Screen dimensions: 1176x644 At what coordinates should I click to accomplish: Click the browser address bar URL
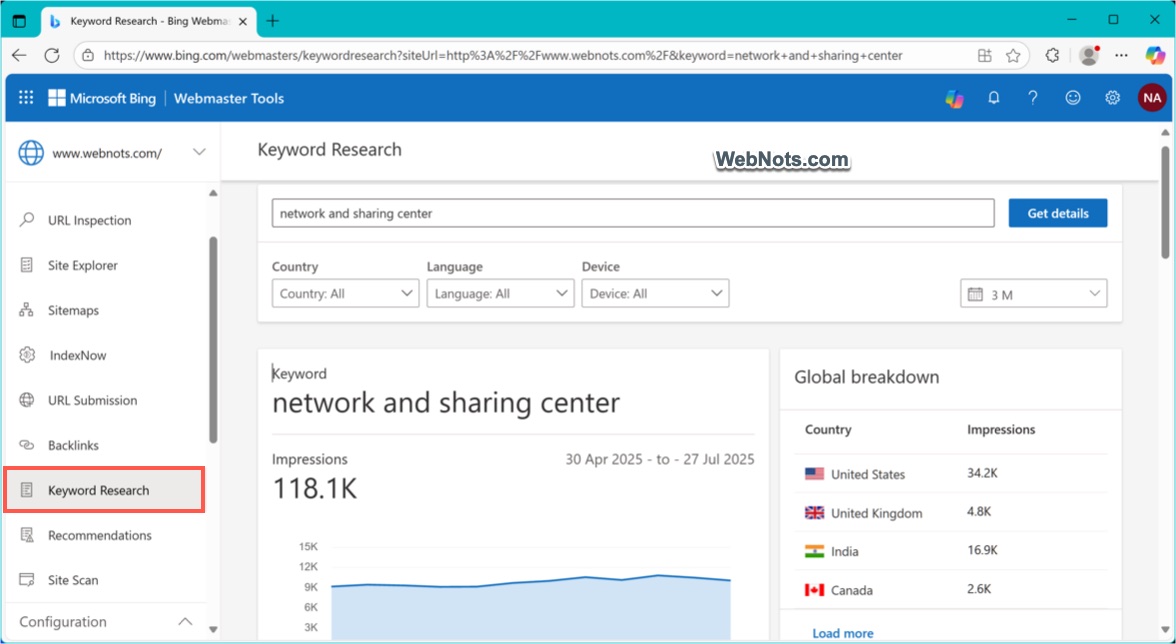pyautogui.click(x=503, y=55)
